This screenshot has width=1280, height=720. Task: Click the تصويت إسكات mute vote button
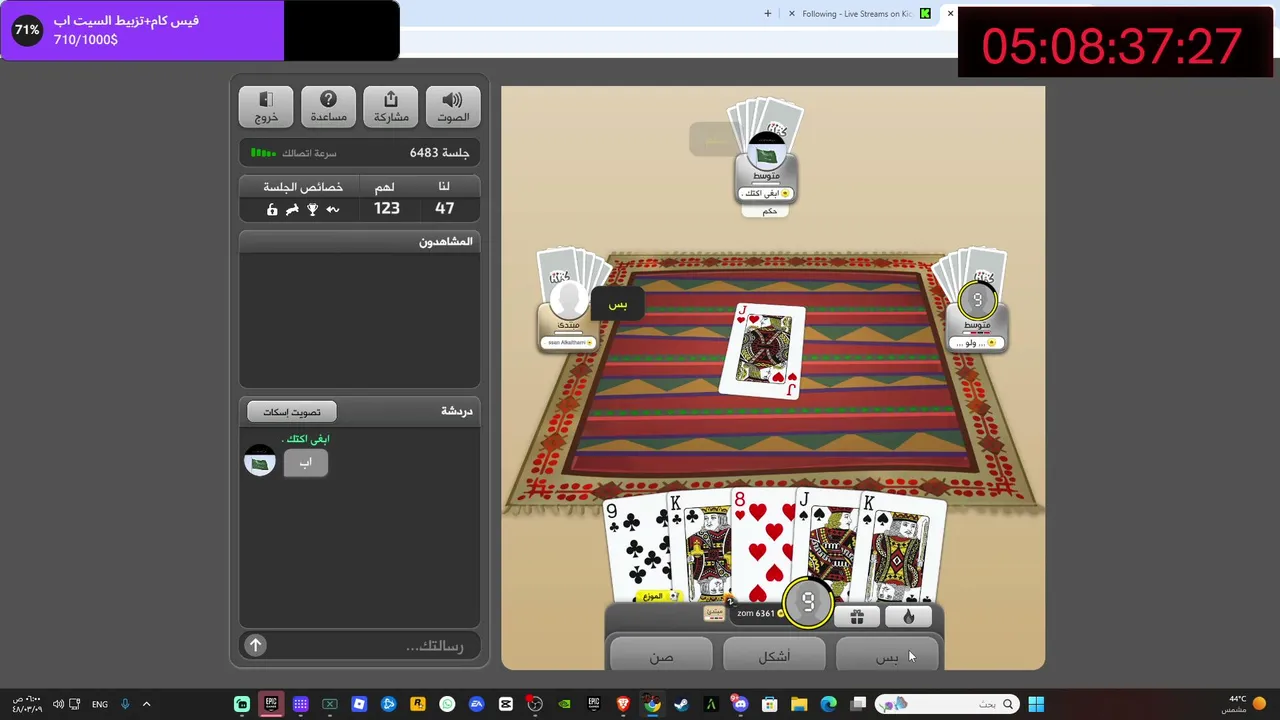[x=292, y=411]
